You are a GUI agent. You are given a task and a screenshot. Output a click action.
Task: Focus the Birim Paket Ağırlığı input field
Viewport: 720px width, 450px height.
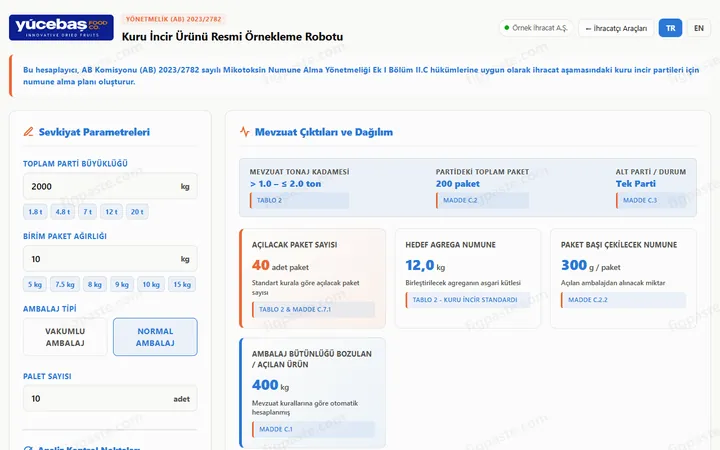point(110,259)
